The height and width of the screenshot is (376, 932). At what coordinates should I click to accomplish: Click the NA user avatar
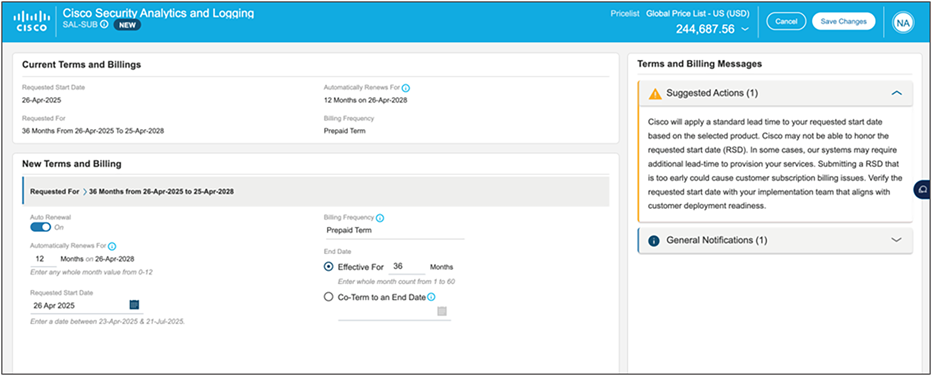tap(903, 23)
